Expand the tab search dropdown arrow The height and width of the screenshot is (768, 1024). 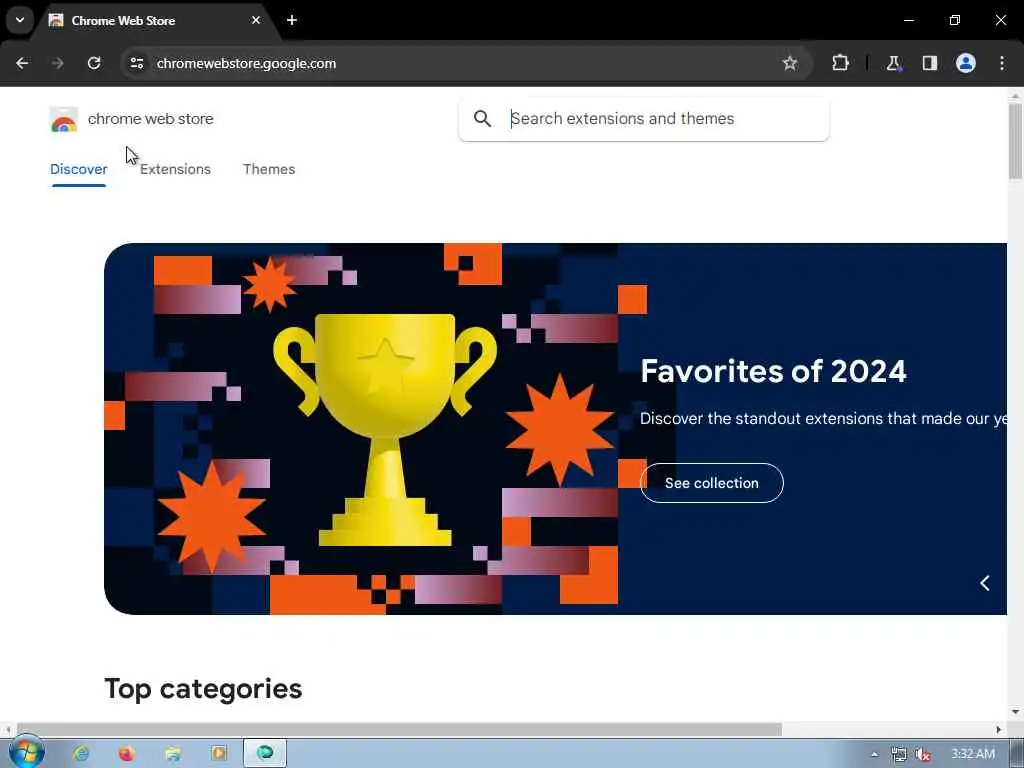[x=20, y=20]
